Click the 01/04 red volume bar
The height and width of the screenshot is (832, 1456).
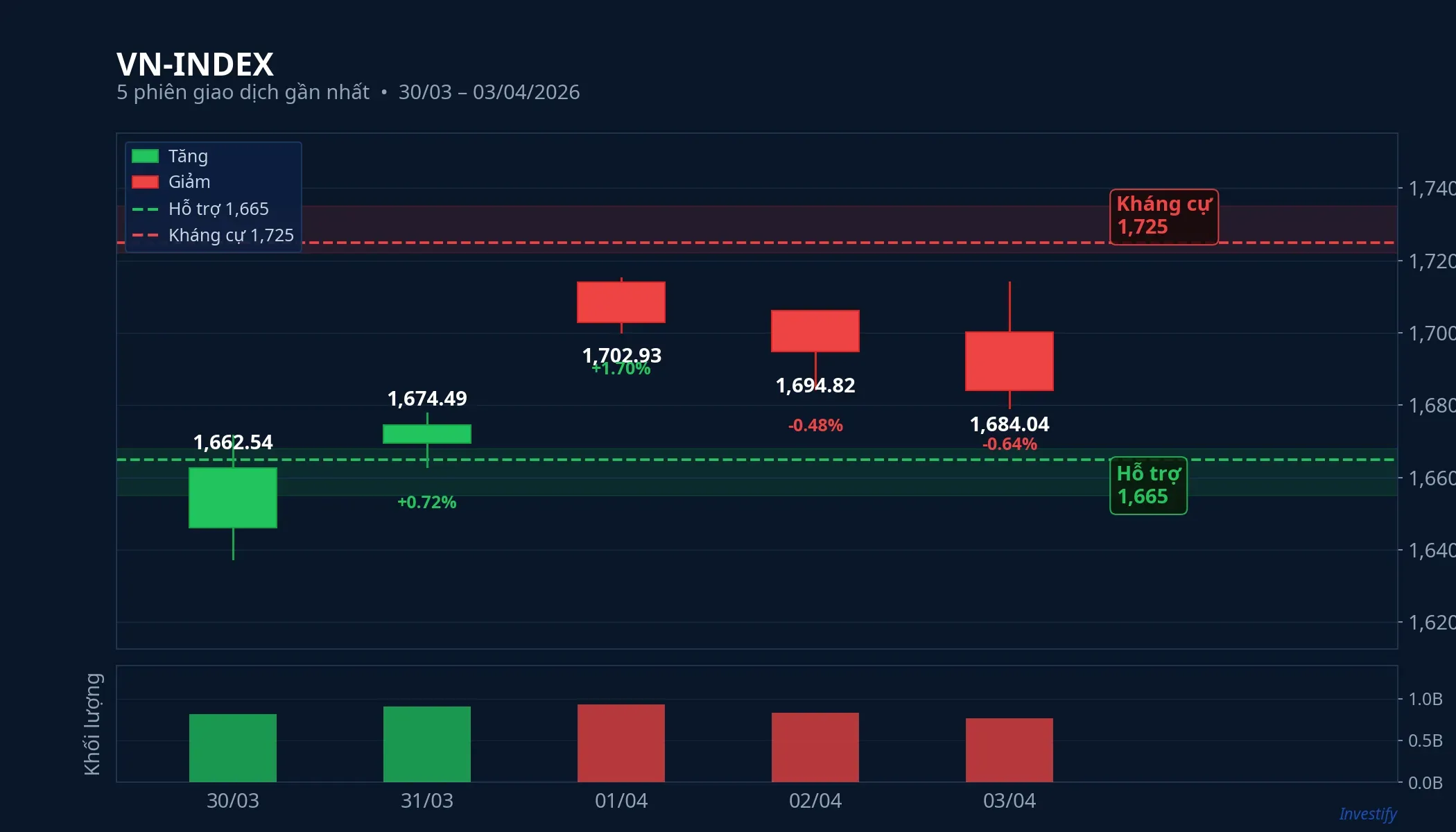pyautogui.click(x=621, y=743)
